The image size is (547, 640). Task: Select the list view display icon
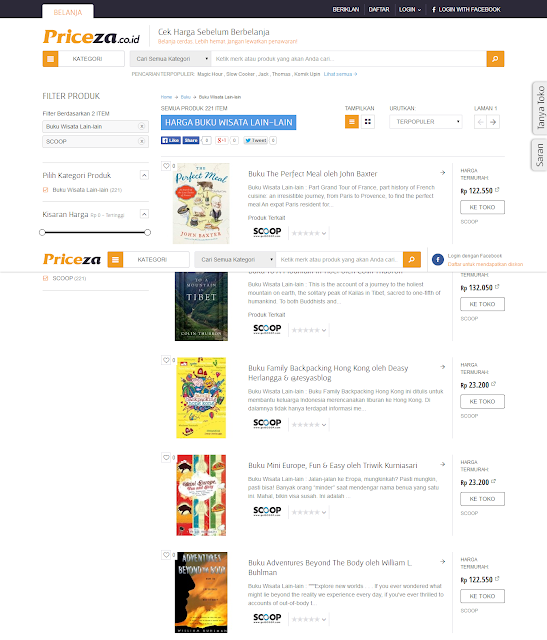click(351, 122)
